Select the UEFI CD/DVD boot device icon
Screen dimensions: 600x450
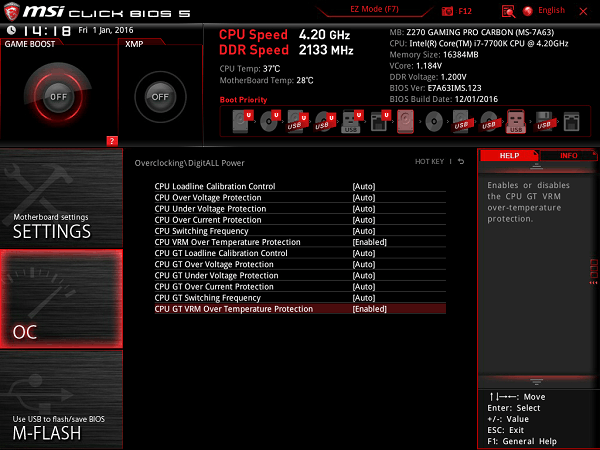tap(270, 121)
